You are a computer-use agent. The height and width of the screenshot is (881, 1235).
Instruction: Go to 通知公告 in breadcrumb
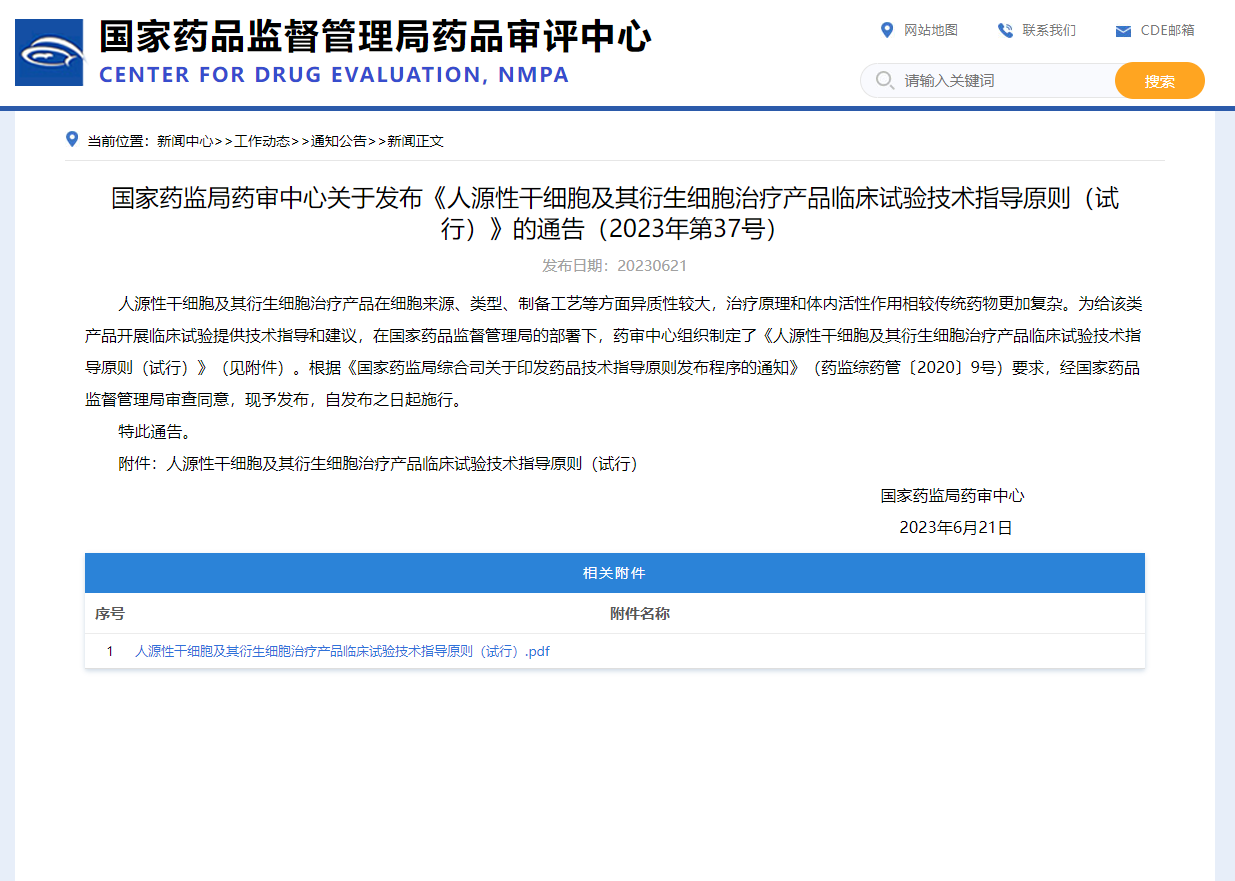tap(339, 141)
